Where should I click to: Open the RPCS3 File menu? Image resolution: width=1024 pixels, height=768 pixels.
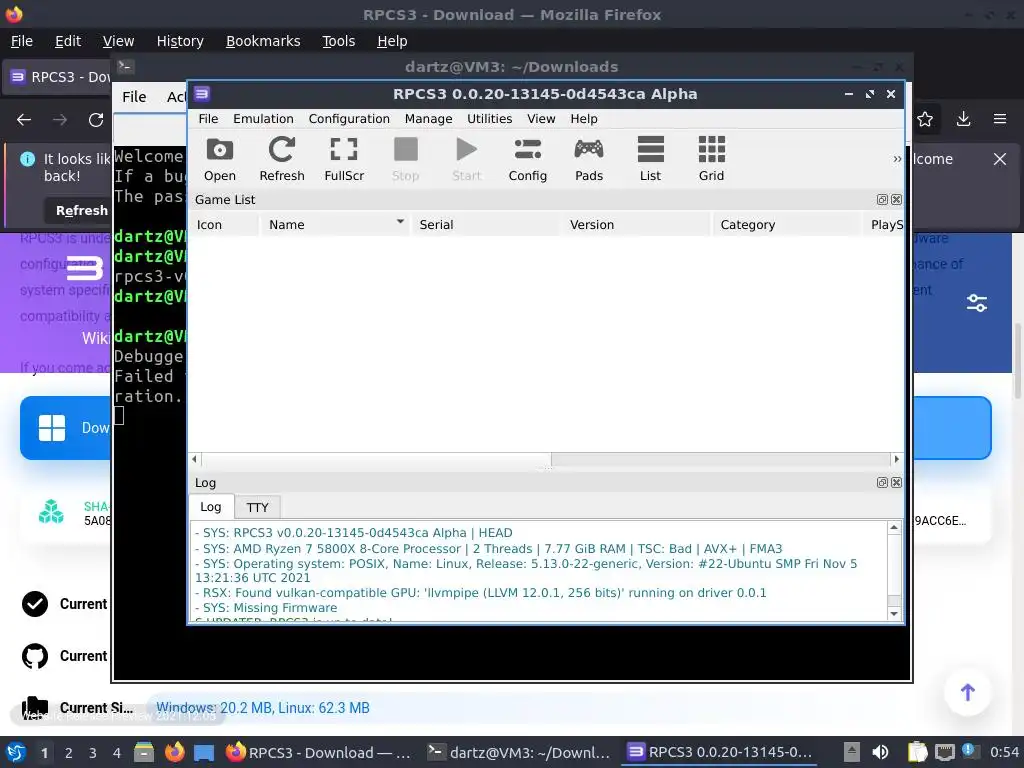(208, 119)
